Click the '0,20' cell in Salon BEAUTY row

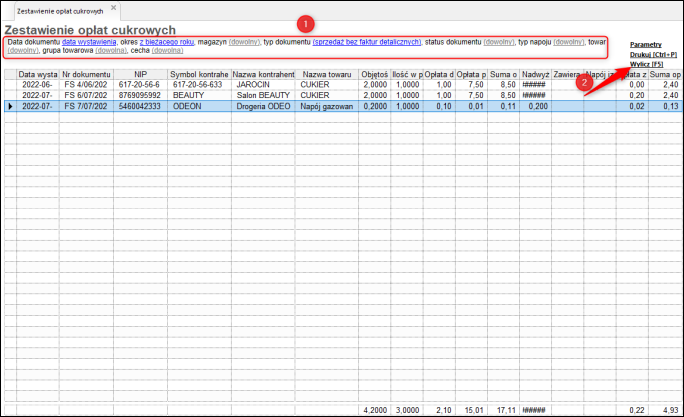632,95
